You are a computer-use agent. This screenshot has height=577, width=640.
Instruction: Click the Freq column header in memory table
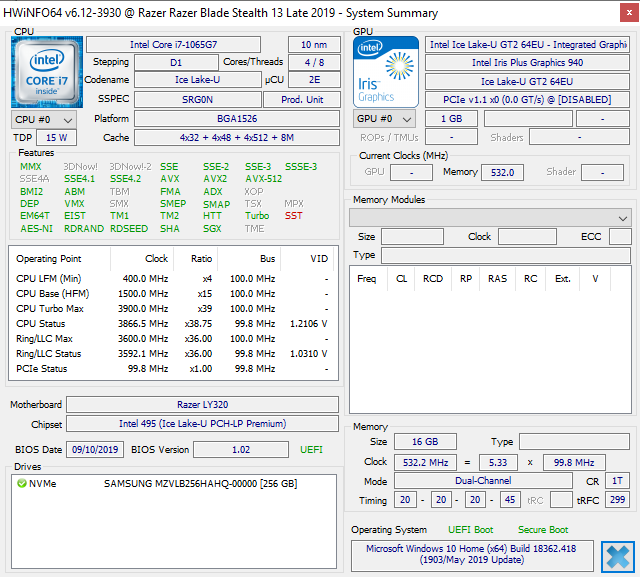coord(366,279)
